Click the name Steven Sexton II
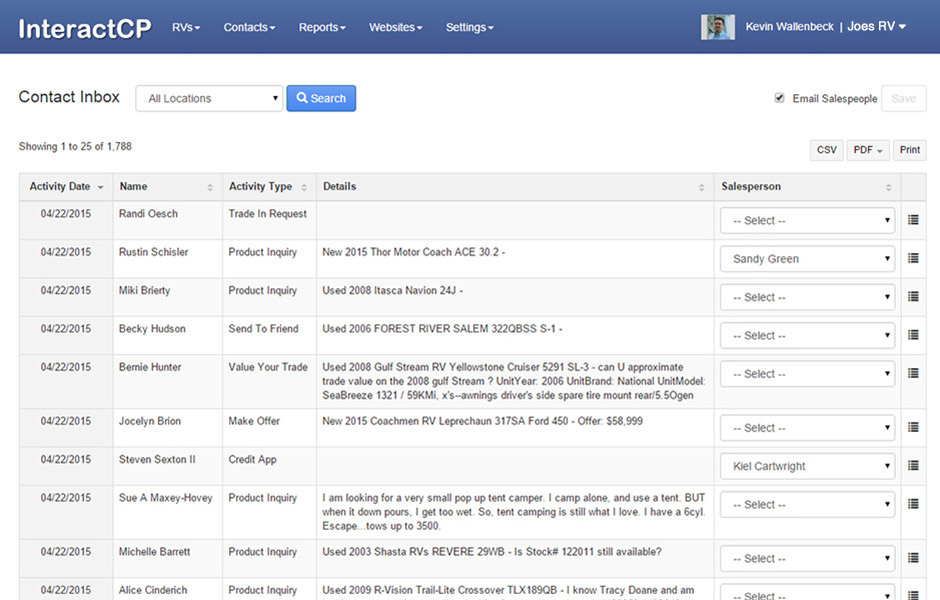Image resolution: width=940 pixels, height=600 pixels. coord(157,459)
